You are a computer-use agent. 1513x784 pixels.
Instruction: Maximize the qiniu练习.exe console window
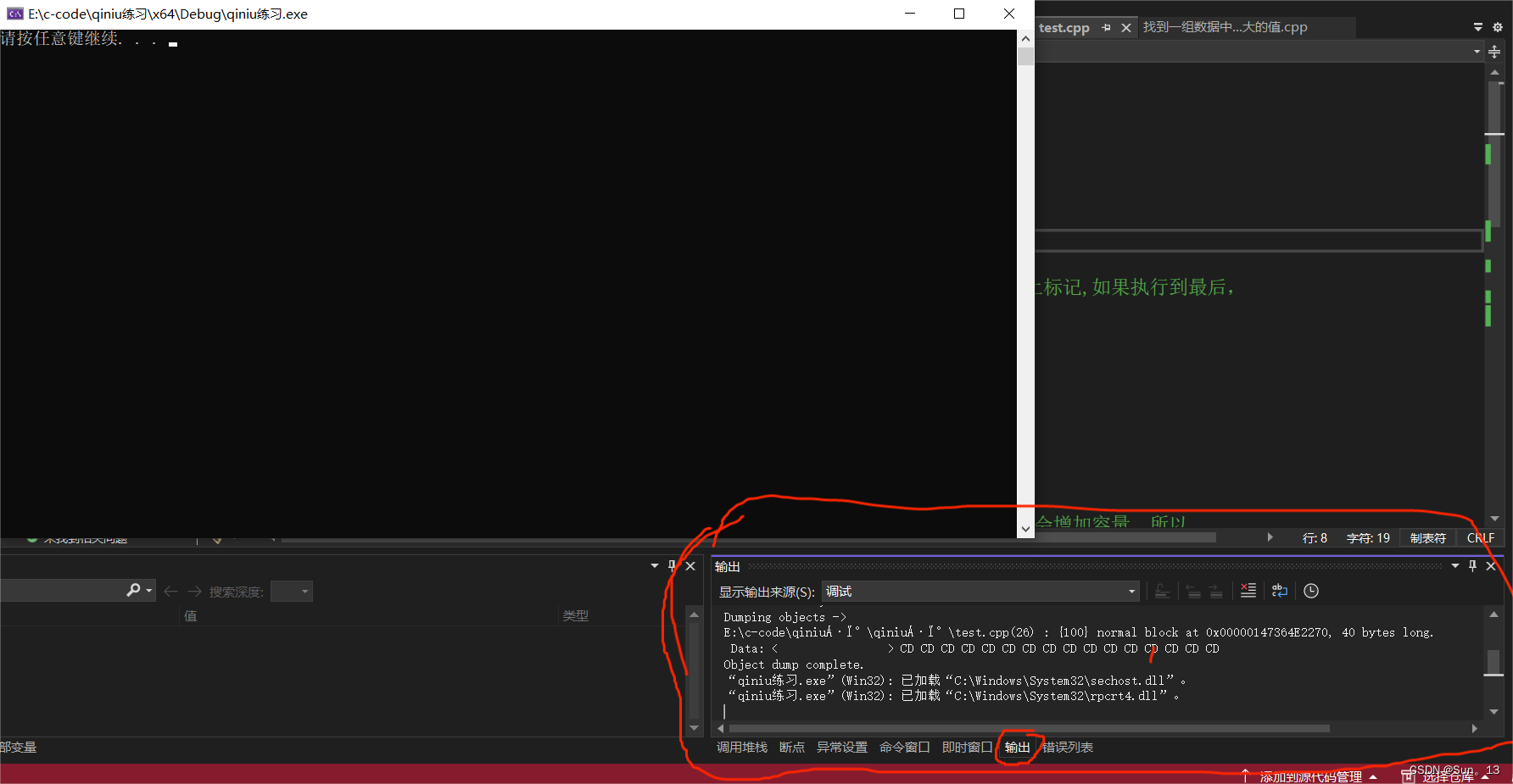(959, 14)
